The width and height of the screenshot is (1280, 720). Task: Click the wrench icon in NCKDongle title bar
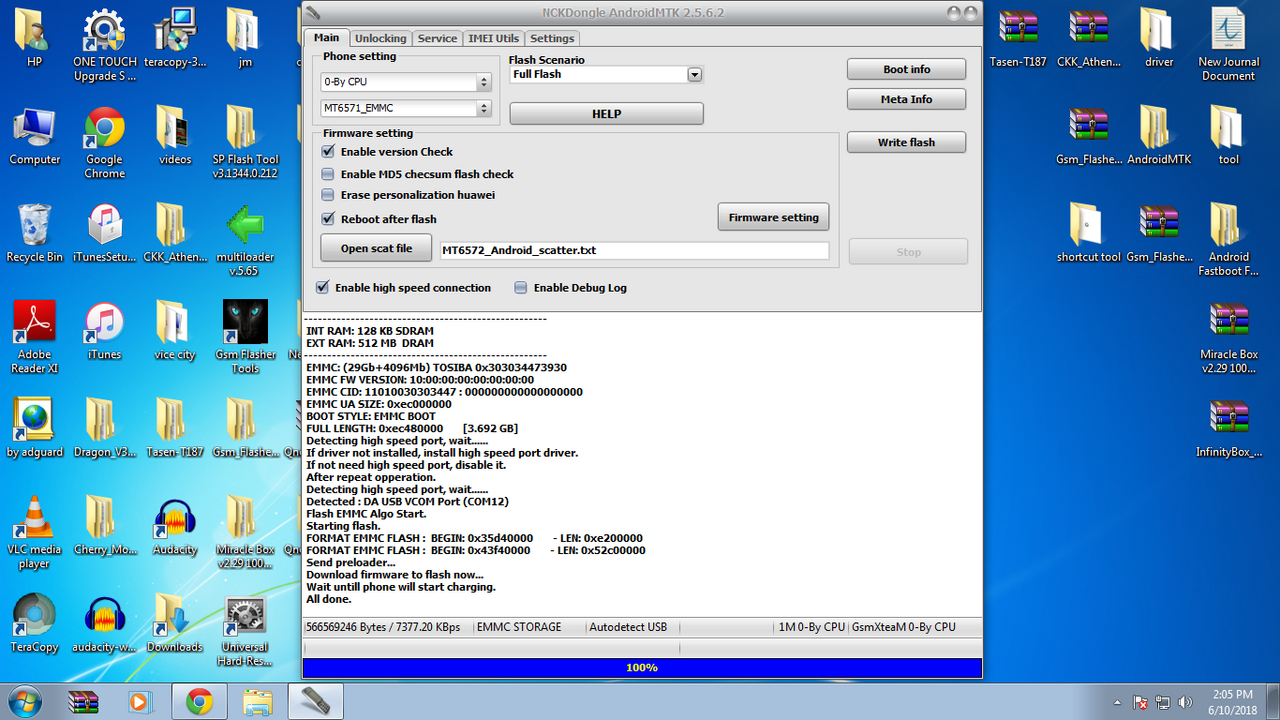click(313, 12)
